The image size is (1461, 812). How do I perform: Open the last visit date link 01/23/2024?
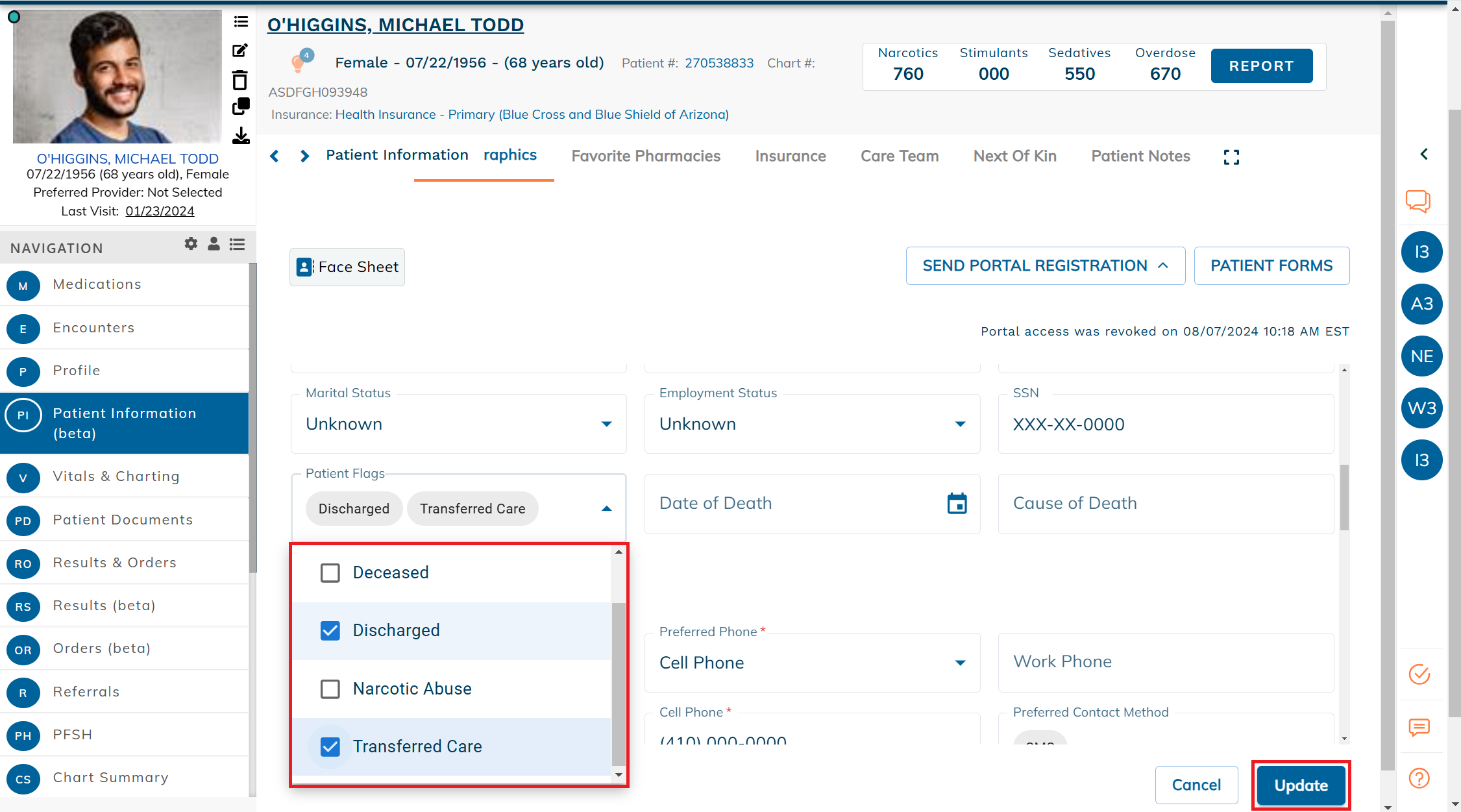160,211
